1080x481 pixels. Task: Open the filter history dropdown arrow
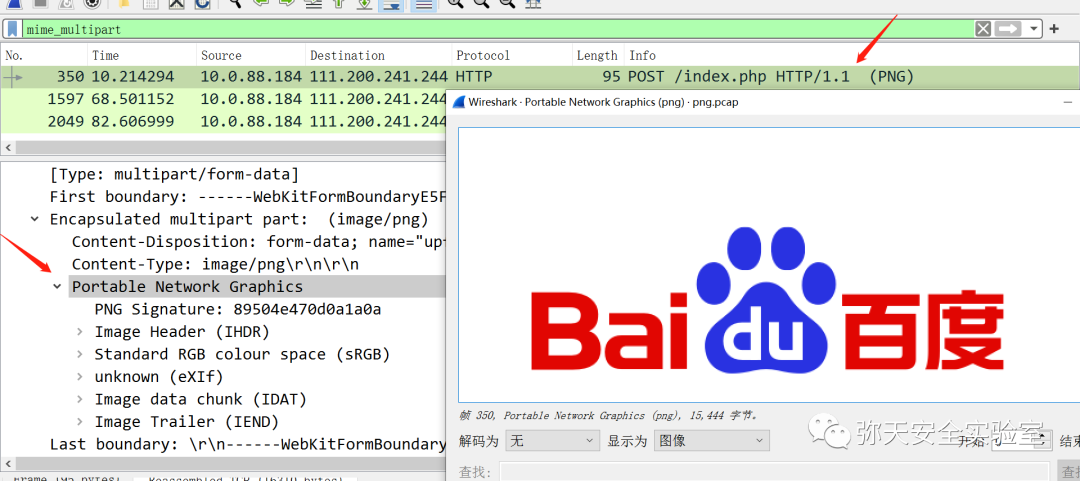(x=1033, y=29)
